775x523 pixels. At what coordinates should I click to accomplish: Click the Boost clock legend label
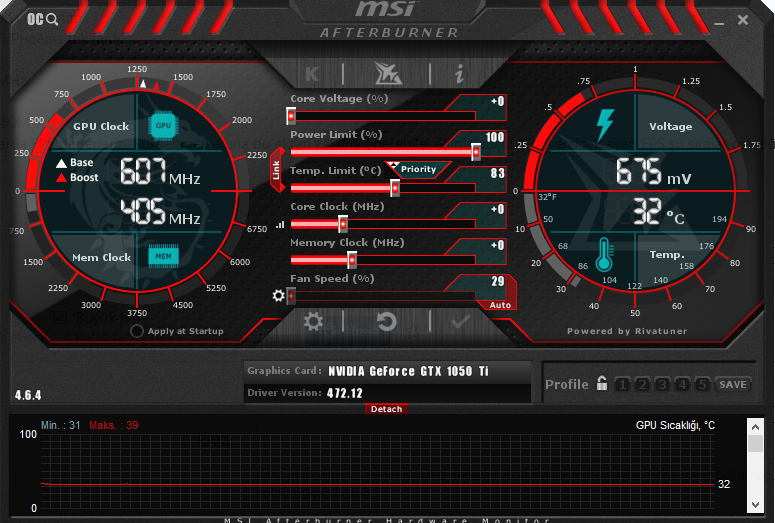click(77, 177)
